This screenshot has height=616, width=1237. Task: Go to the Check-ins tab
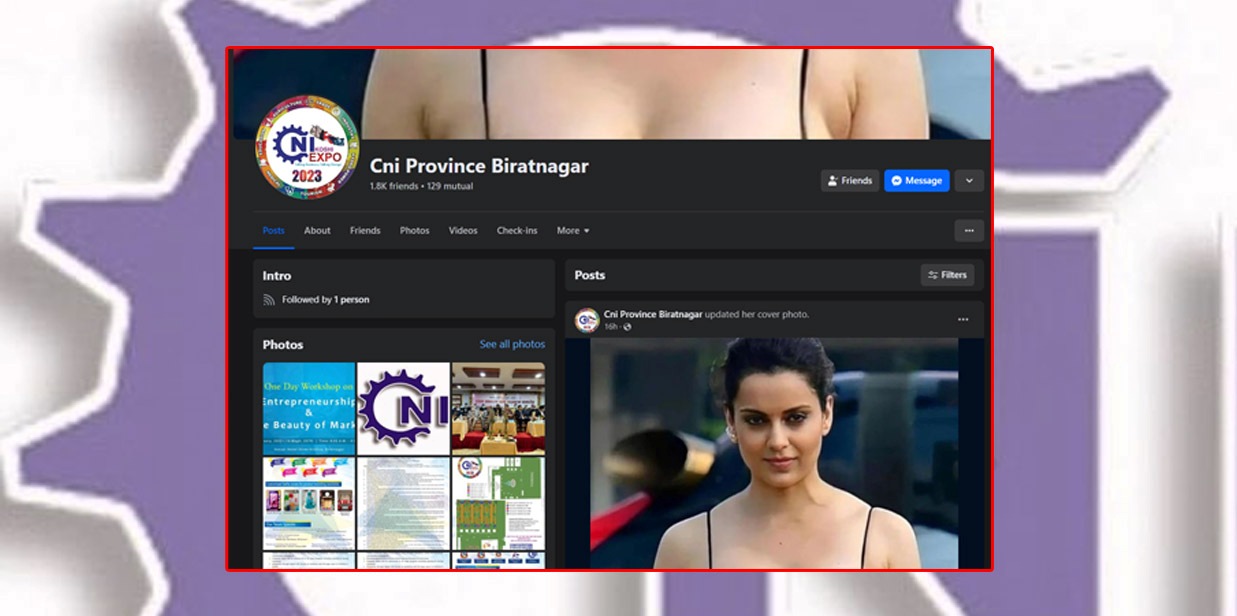(517, 231)
